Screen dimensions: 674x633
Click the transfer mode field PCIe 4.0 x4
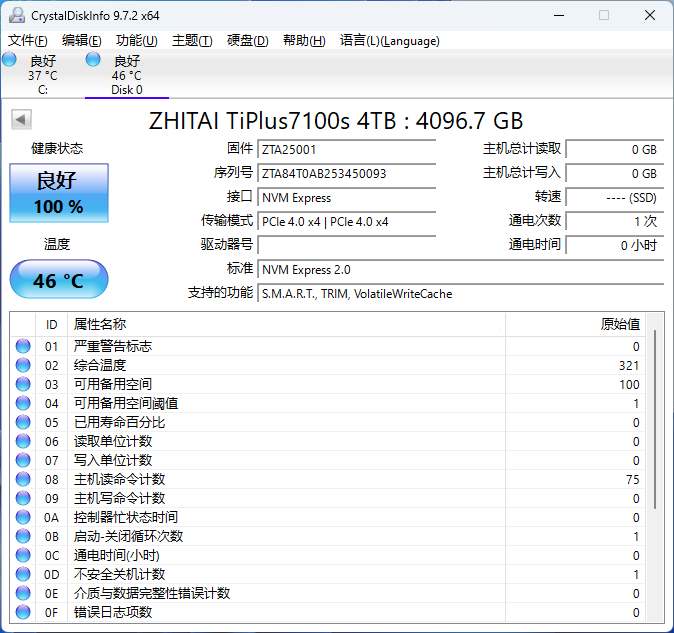346,222
